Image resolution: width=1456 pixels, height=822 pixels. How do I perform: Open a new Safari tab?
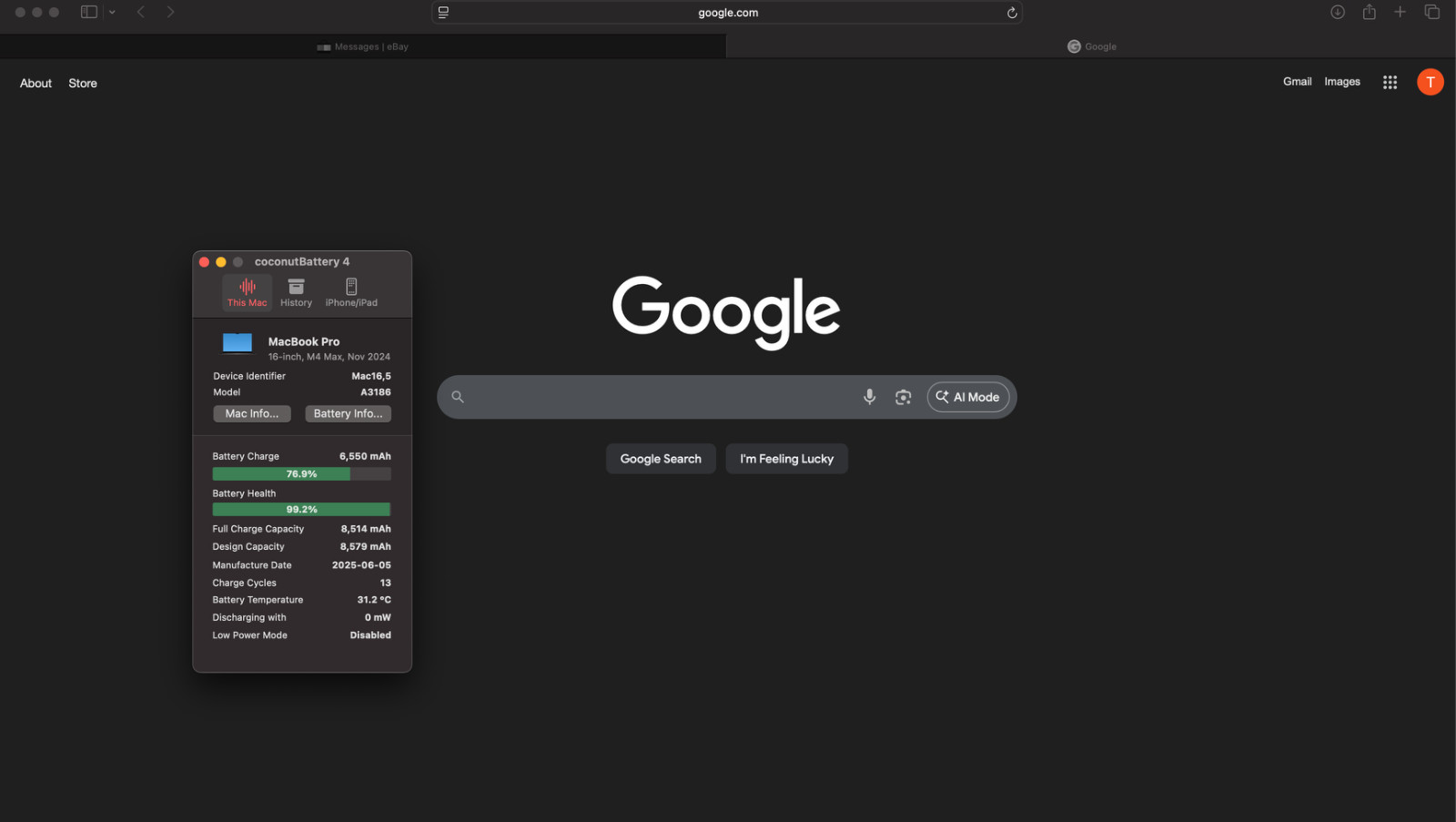click(x=1400, y=12)
